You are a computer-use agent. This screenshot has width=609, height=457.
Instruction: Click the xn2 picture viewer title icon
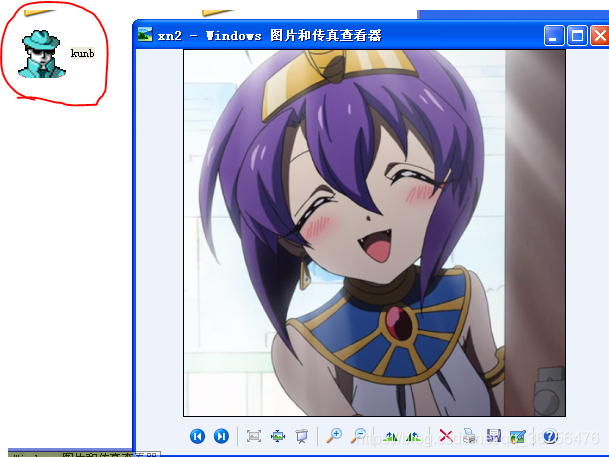point(145,35)
